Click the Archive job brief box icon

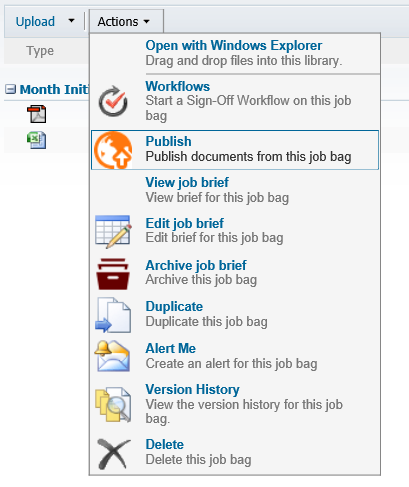point(113,274)
